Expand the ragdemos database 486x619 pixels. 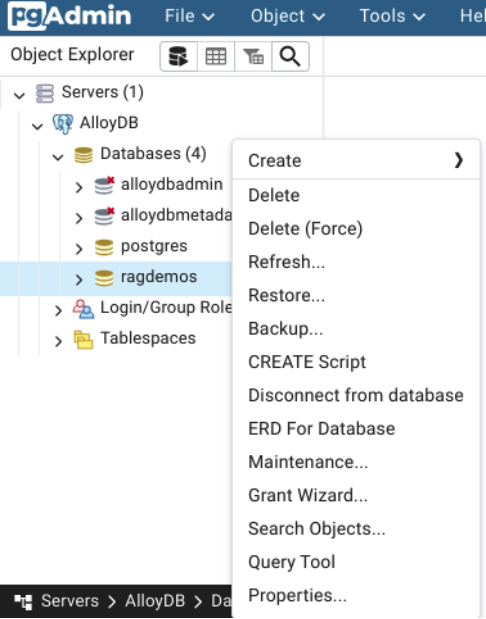point(79,279)
